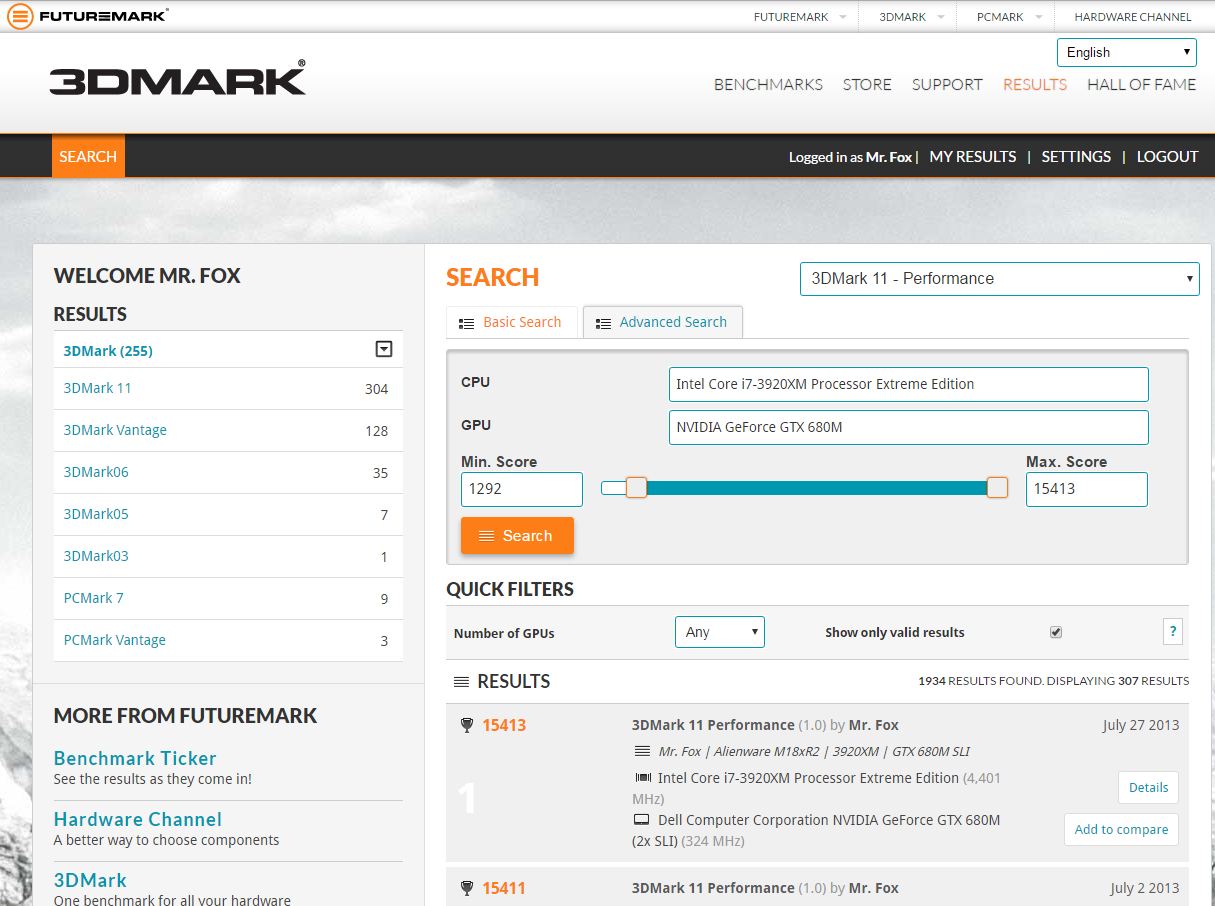Click the trophy icon beside score 15411
1215x906 pixels.
[x=466, y=888]
